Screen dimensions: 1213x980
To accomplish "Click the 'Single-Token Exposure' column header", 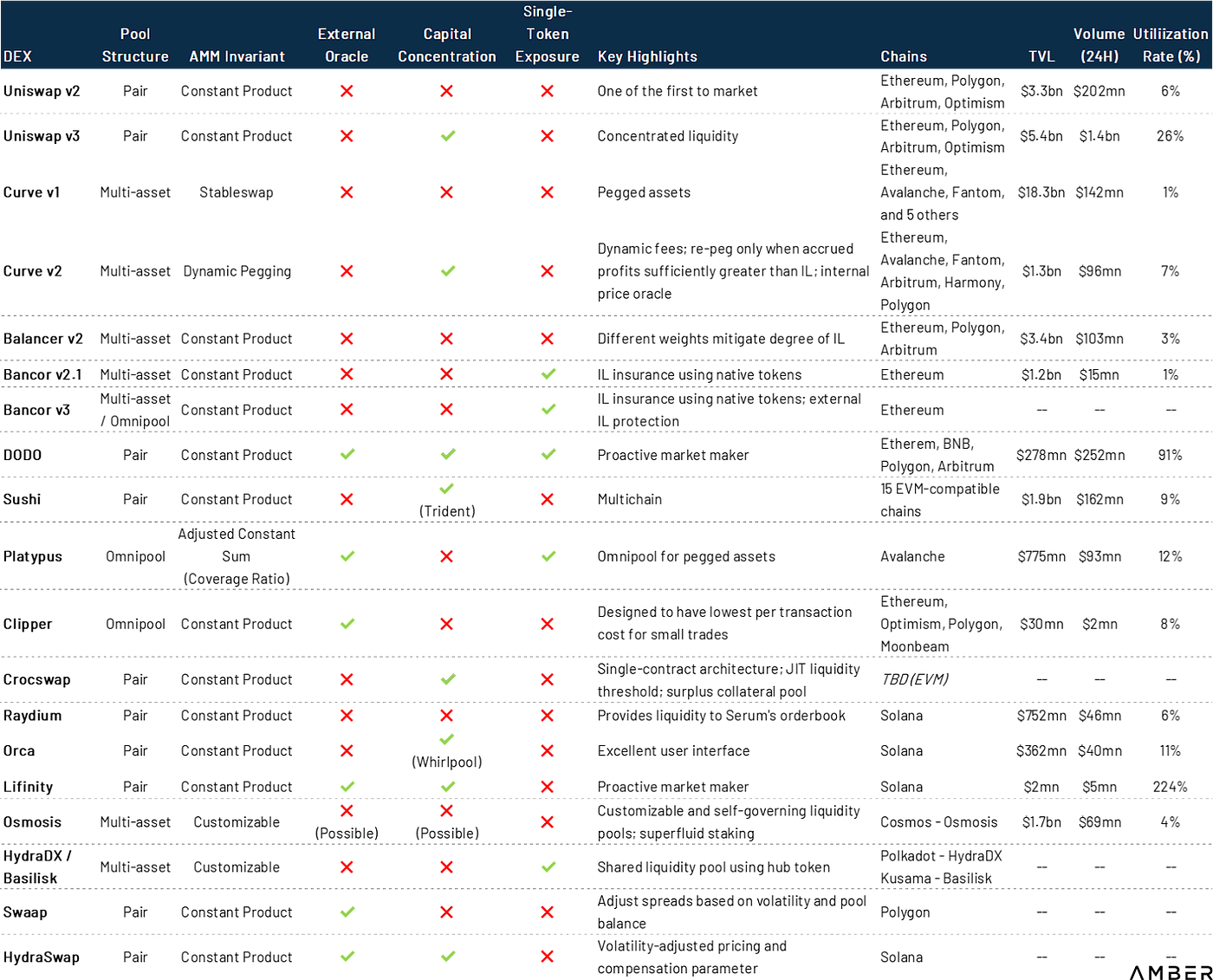I will point(548,34).
